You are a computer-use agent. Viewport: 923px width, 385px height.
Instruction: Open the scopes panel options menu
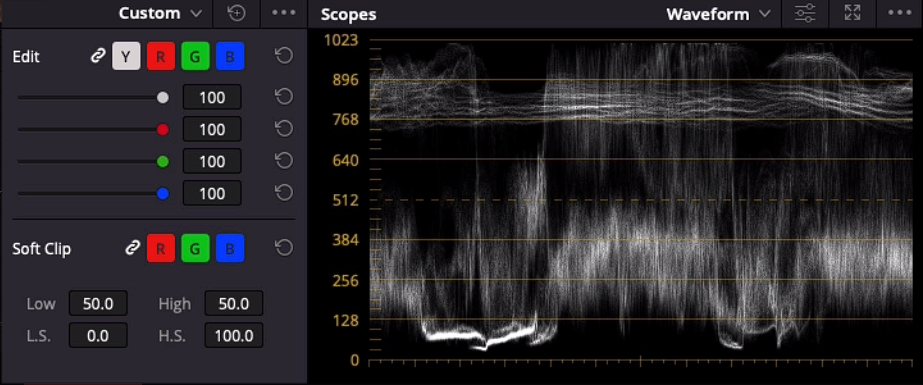pos(899,14)
